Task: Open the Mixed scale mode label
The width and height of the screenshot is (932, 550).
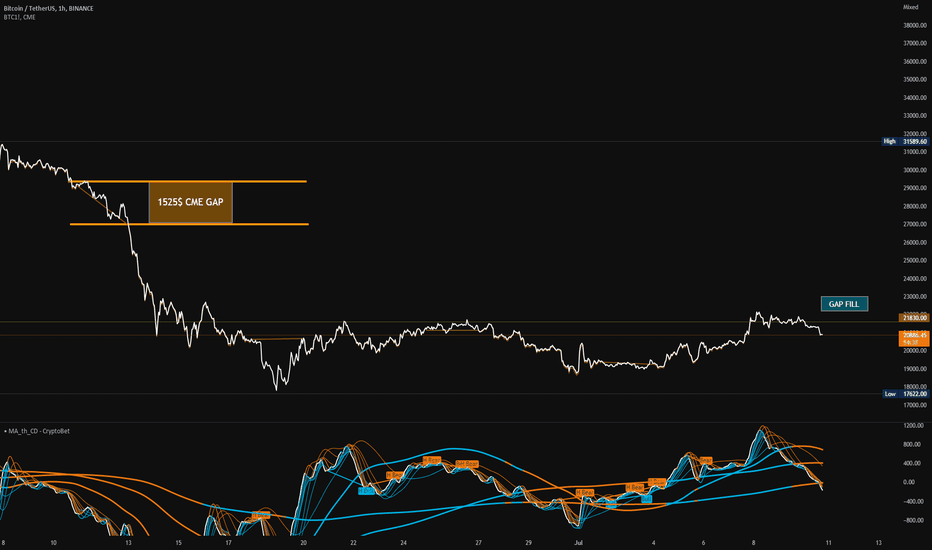Action: click(911, 7)
